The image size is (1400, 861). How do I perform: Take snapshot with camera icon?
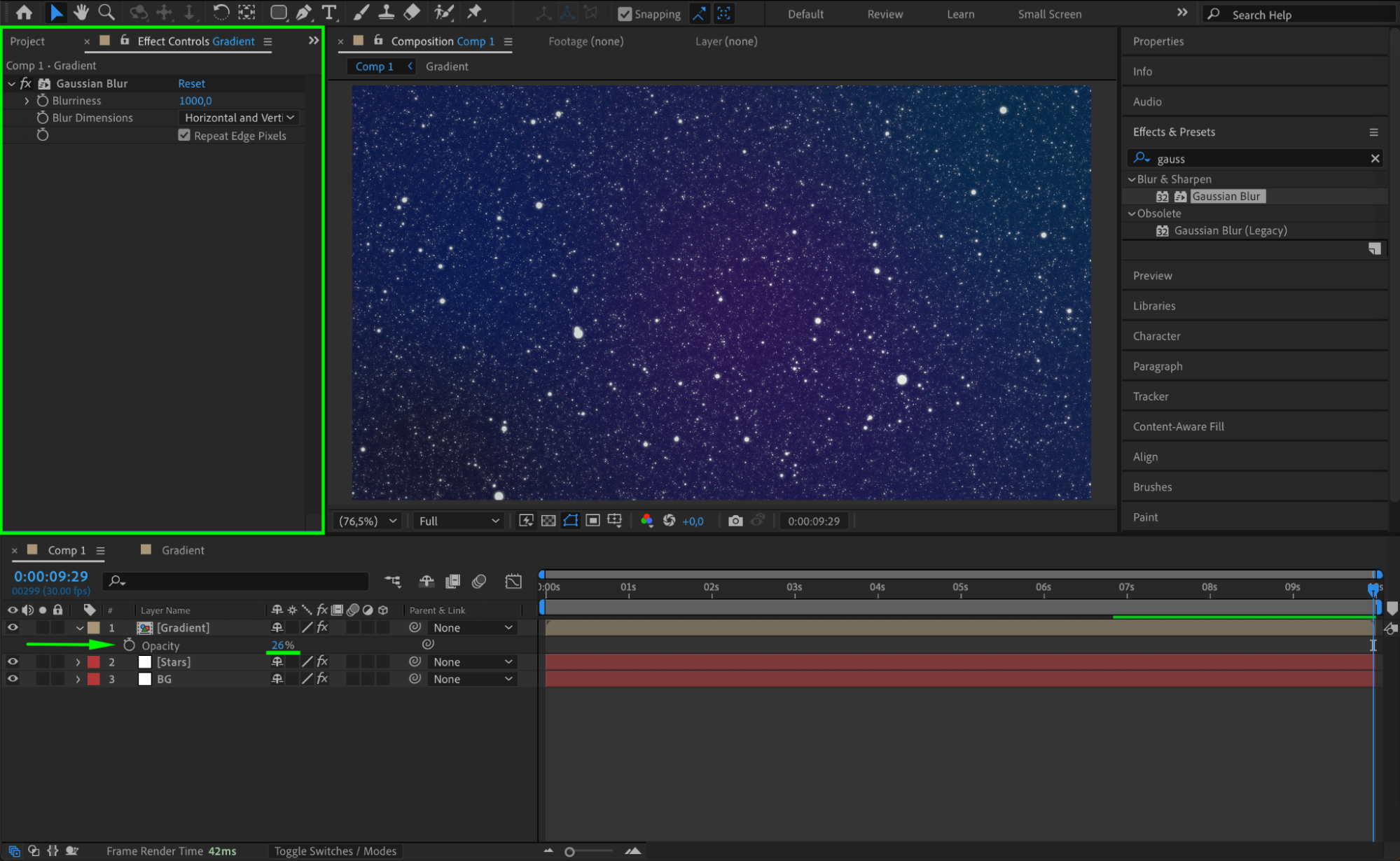[735, 521]
